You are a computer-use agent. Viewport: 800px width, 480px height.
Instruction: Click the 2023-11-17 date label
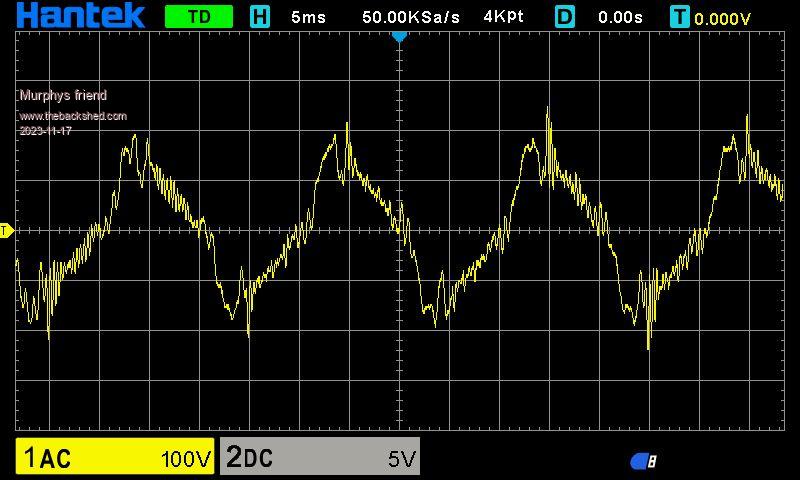(x=45, y=130)
